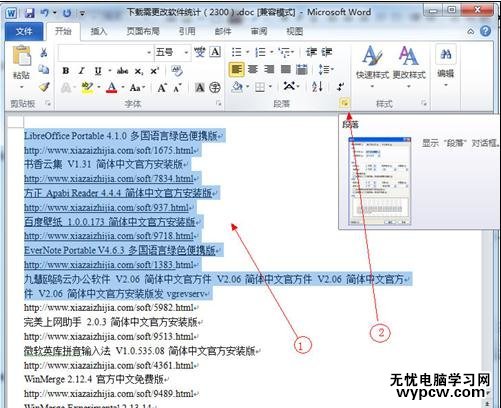The height and width of the screenshot is (408, 501).
Task: Open the Font dialog launcher
Action: click(x=219, y=103)
